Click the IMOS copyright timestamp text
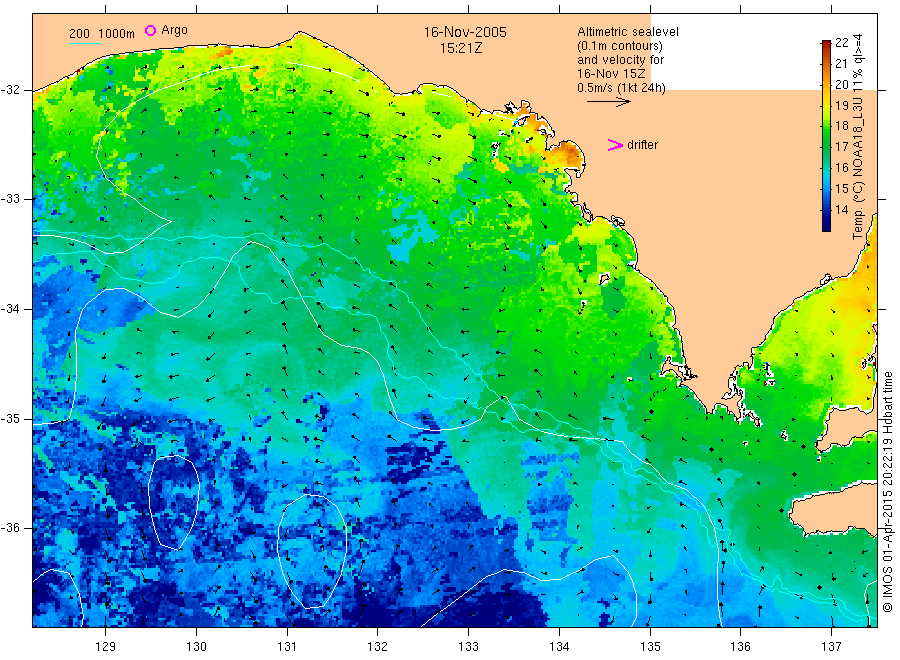Image resolution: width=900 pixels, height=660 pixels. (x=888, y=492)
